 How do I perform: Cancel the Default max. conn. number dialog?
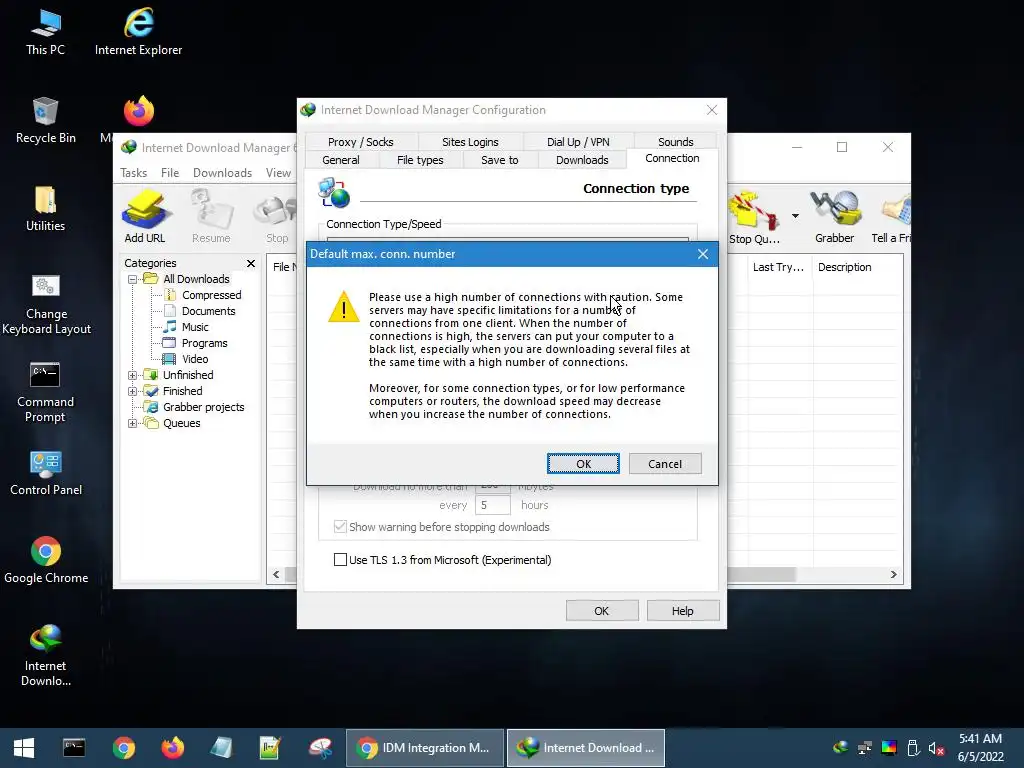665,464
